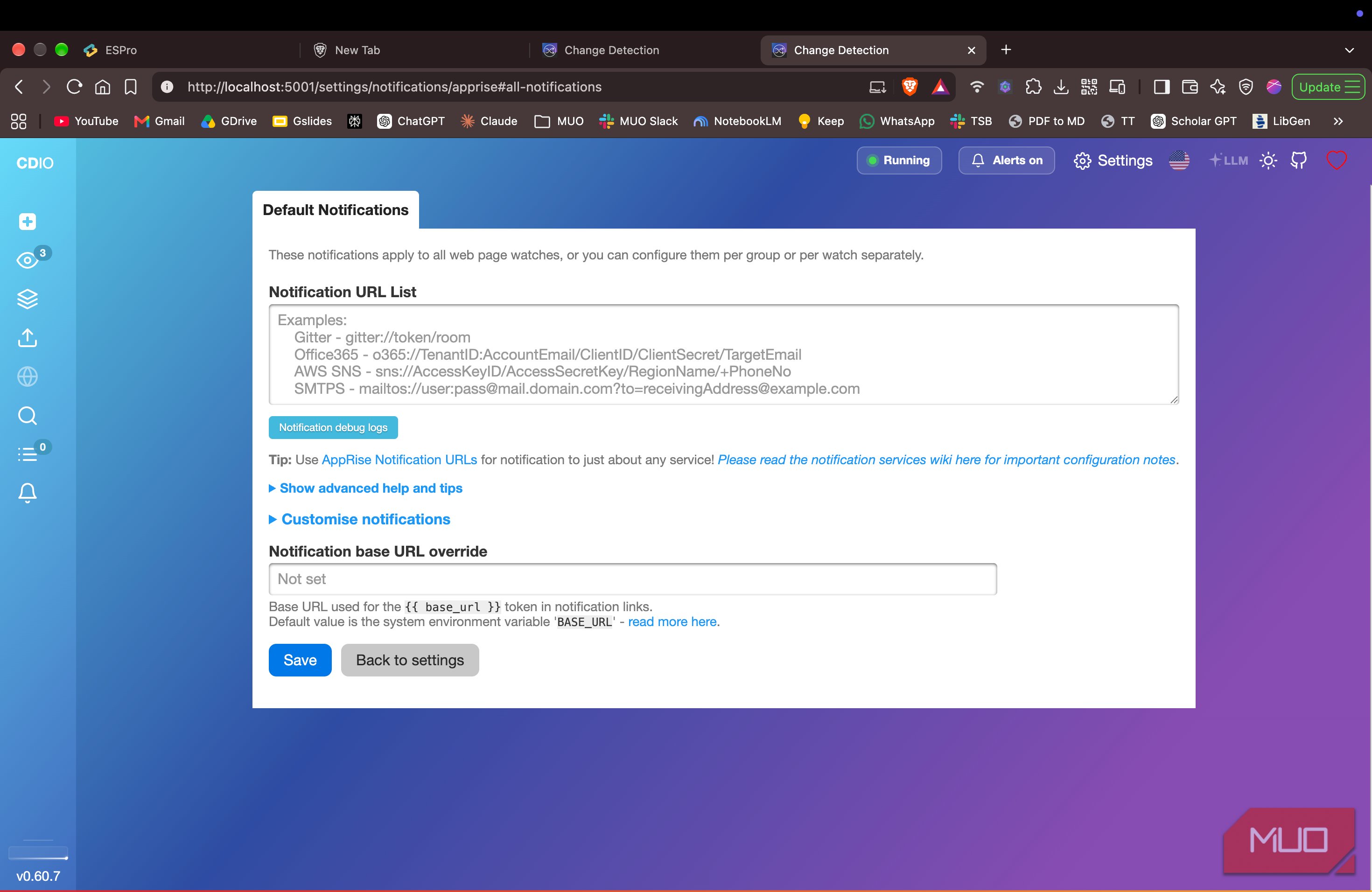
Task: Open the watches eye icon in sidebar
Action: [27, 260]
